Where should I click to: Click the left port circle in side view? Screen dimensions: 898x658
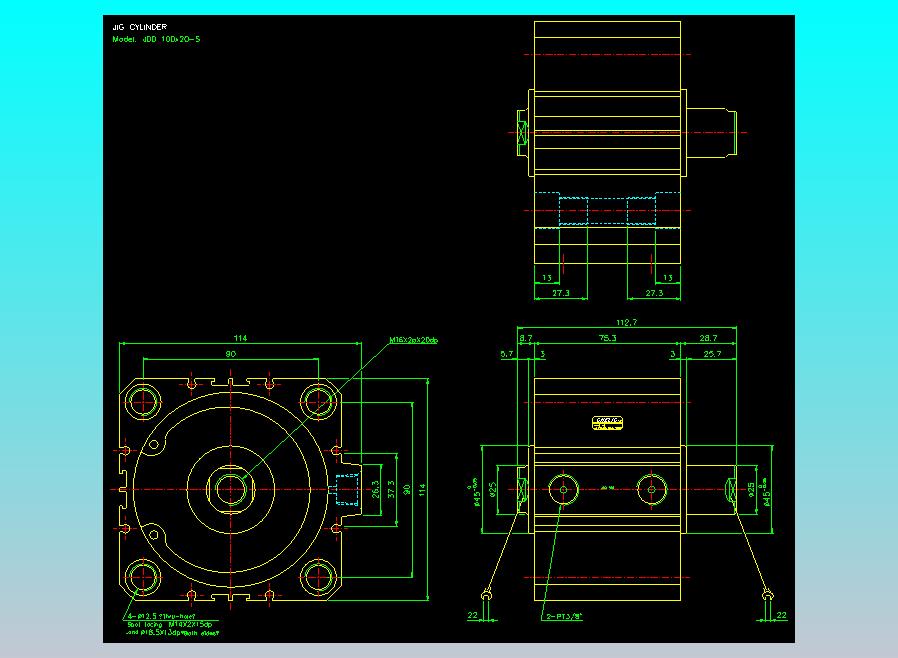click(564, 489)
